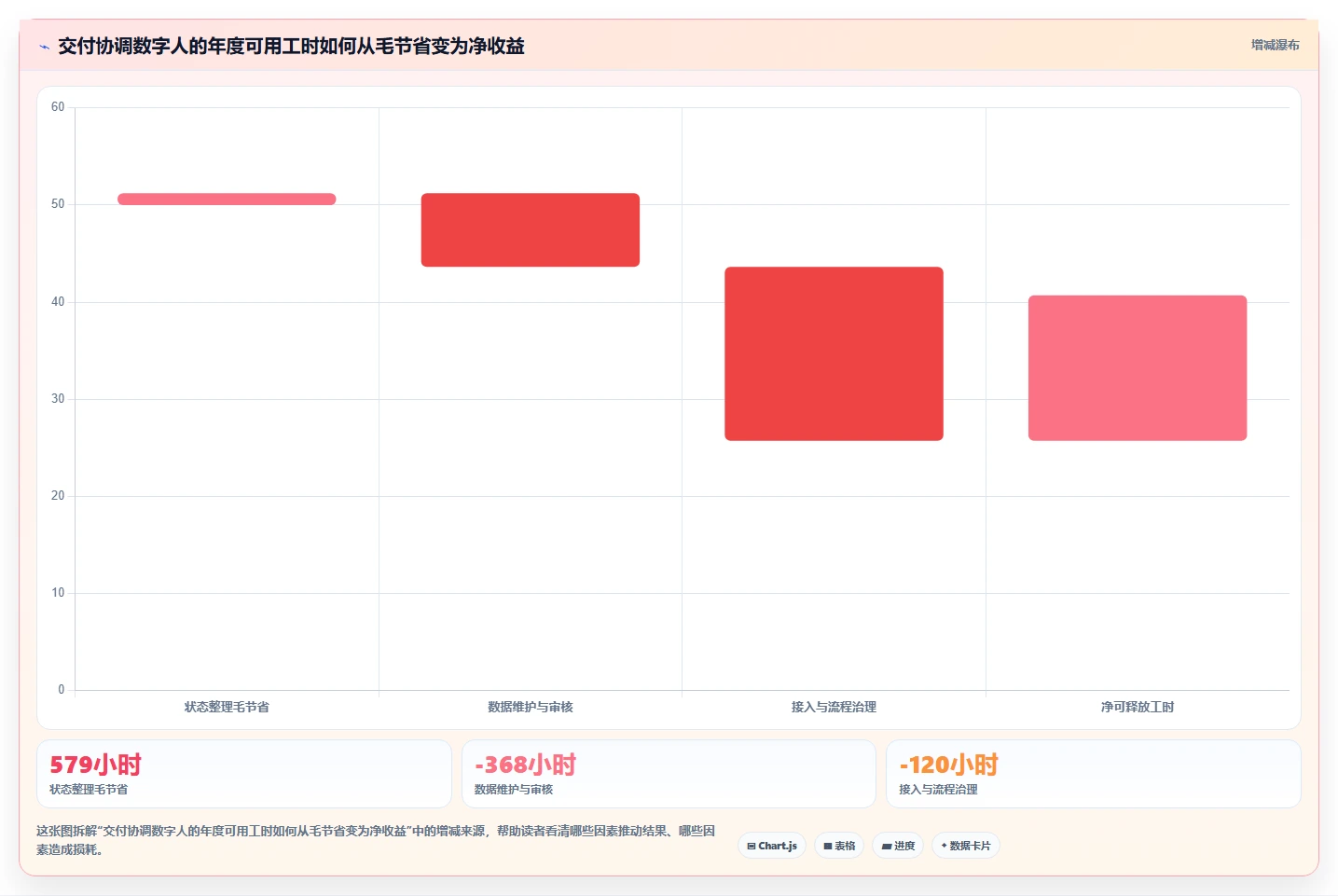Click the 数据卡片 tag
Viewport: 1338px width, 896px height.
click(x=966, y=846)
